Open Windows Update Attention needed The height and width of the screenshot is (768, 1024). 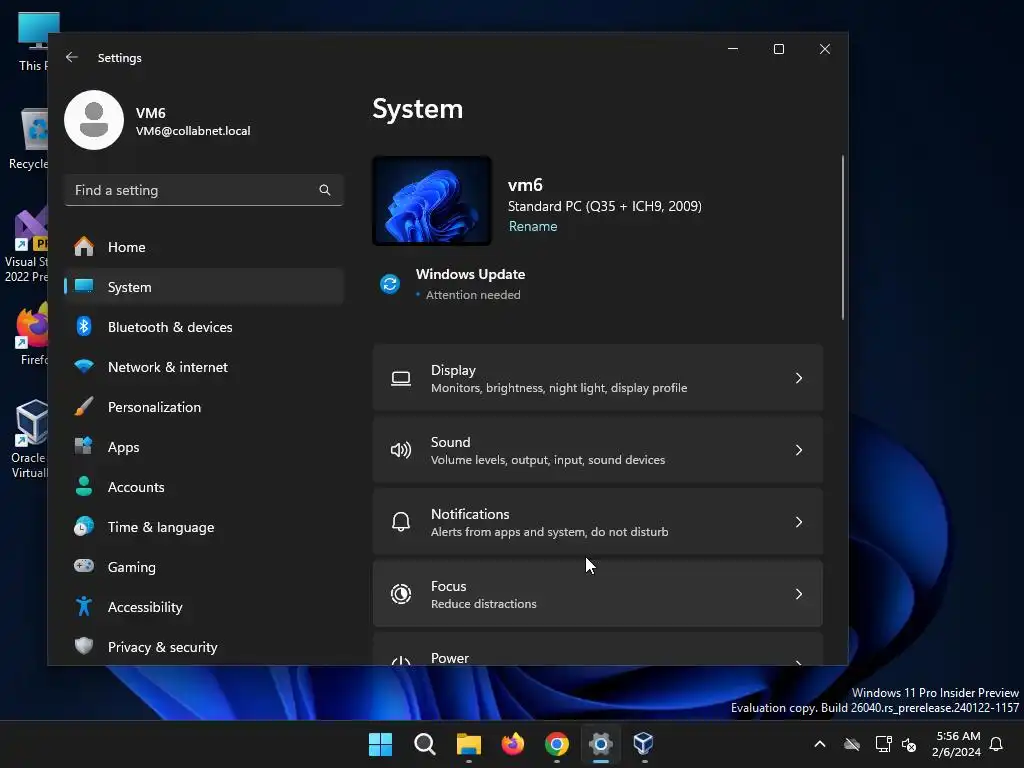pos(470,284)
